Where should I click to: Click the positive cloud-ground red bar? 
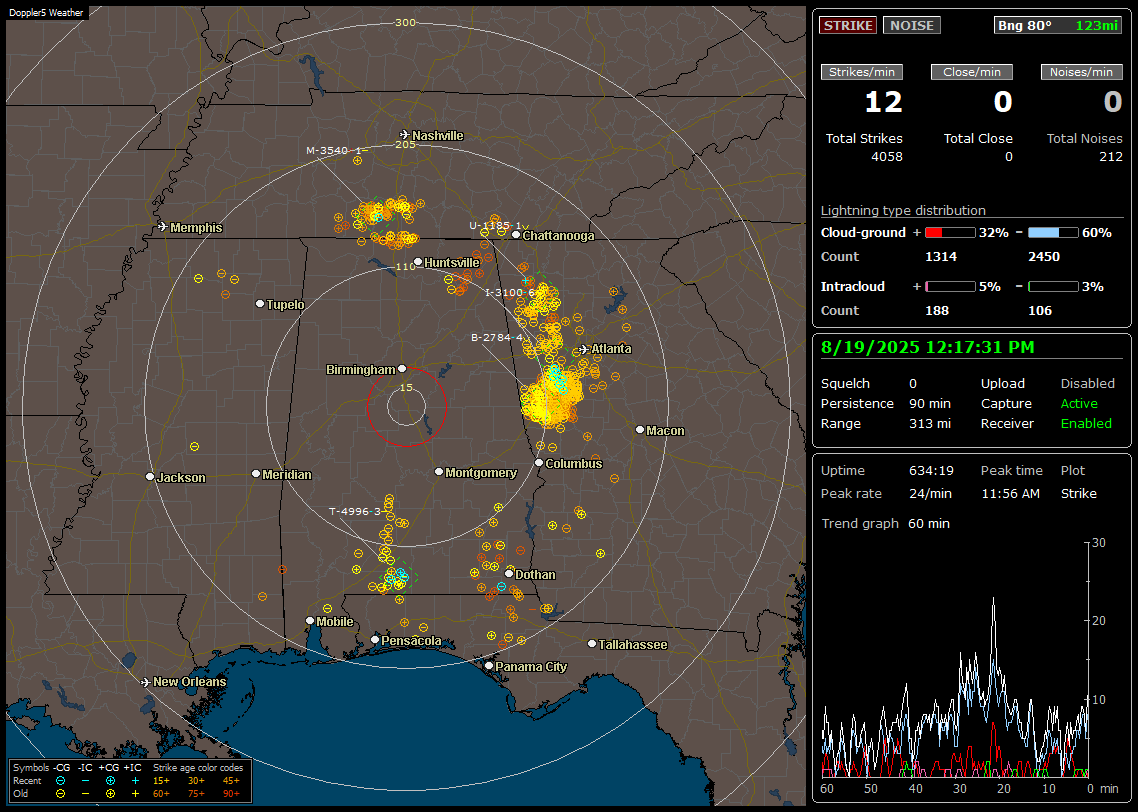pyautogui.click(x=950, y=233)
